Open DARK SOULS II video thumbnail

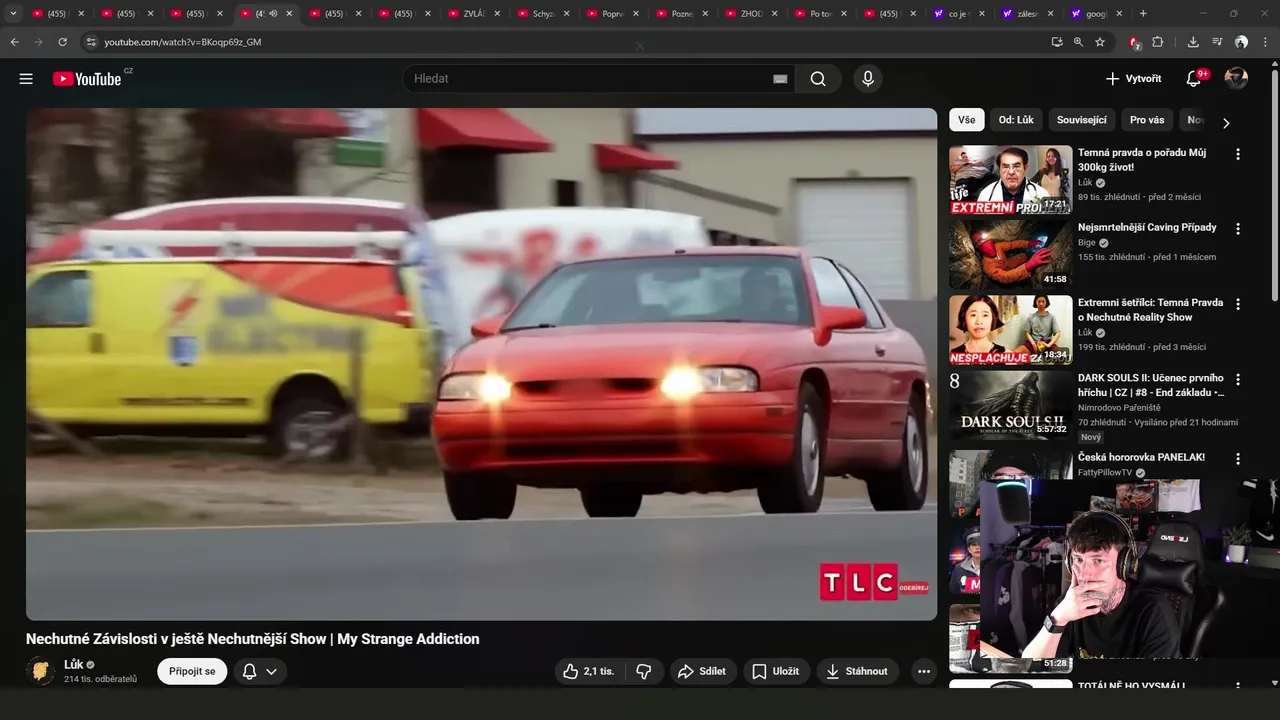pyautogui.click(x=1010, y=404)
